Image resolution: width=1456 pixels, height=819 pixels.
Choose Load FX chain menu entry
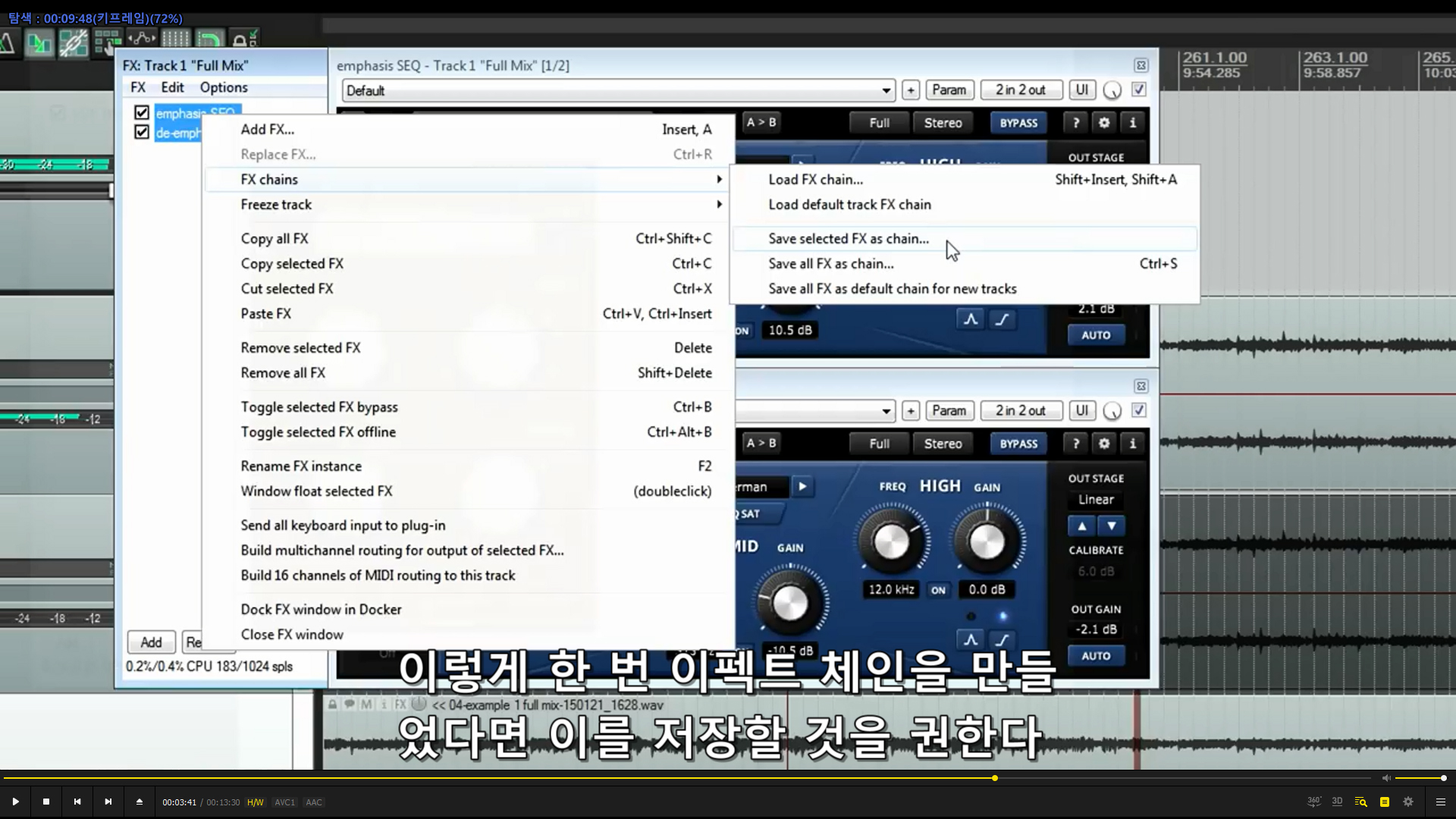[965, 180]
